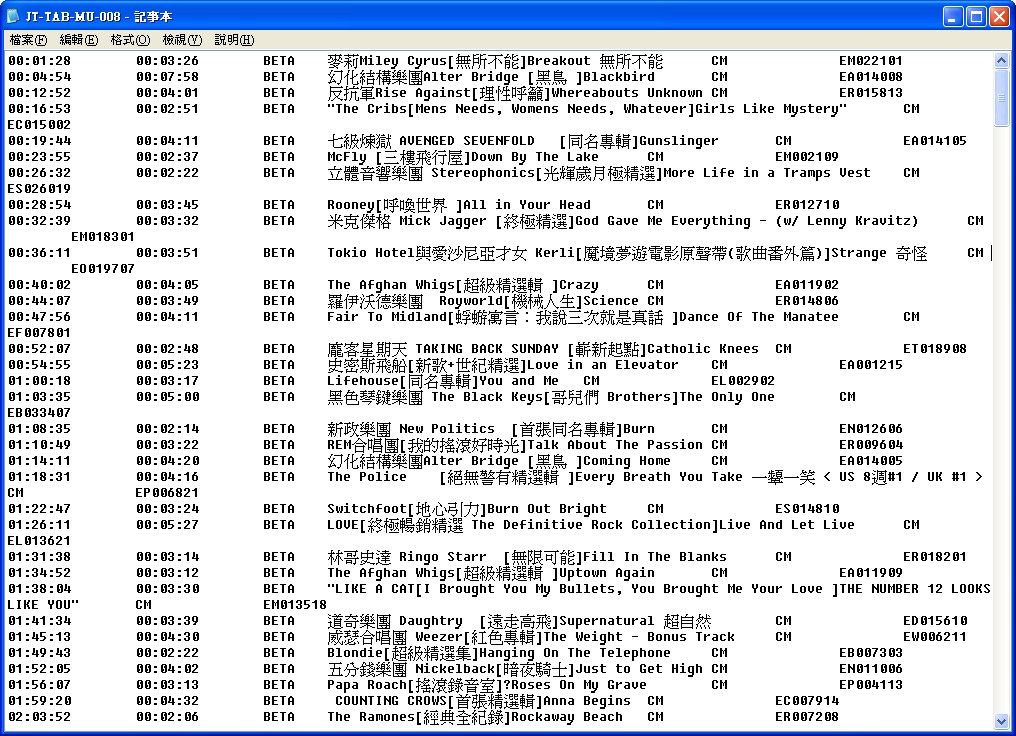Click the text Mick Jagger
The width and height of the screenshot is (1016, 736).
[x=443, y=221]
